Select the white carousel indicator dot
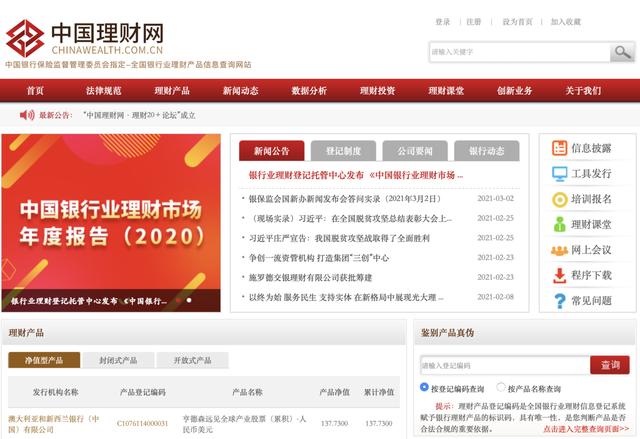The image size is (640, 439). click(x=189, y=300)
